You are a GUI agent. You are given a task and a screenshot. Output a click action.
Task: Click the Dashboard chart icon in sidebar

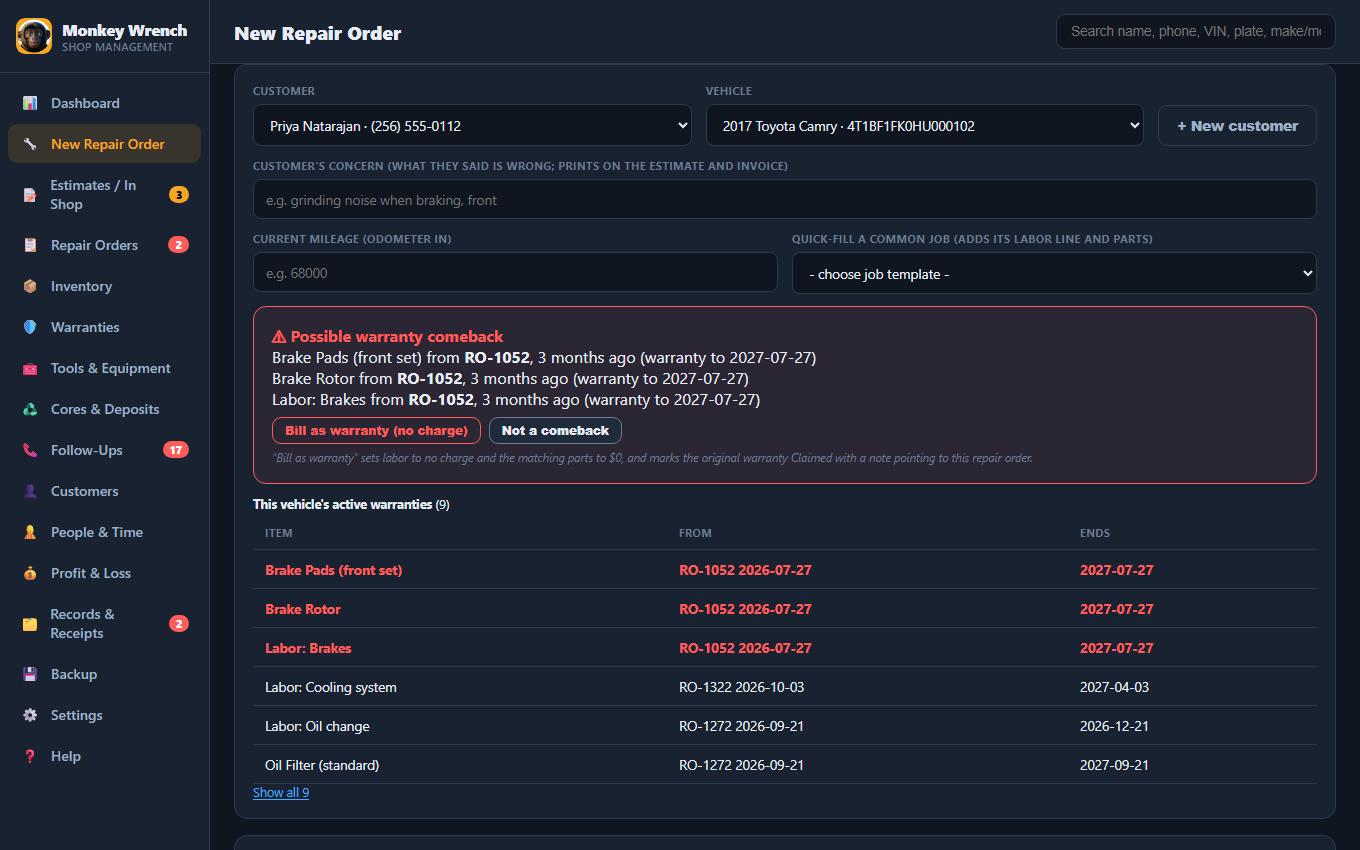30,103
